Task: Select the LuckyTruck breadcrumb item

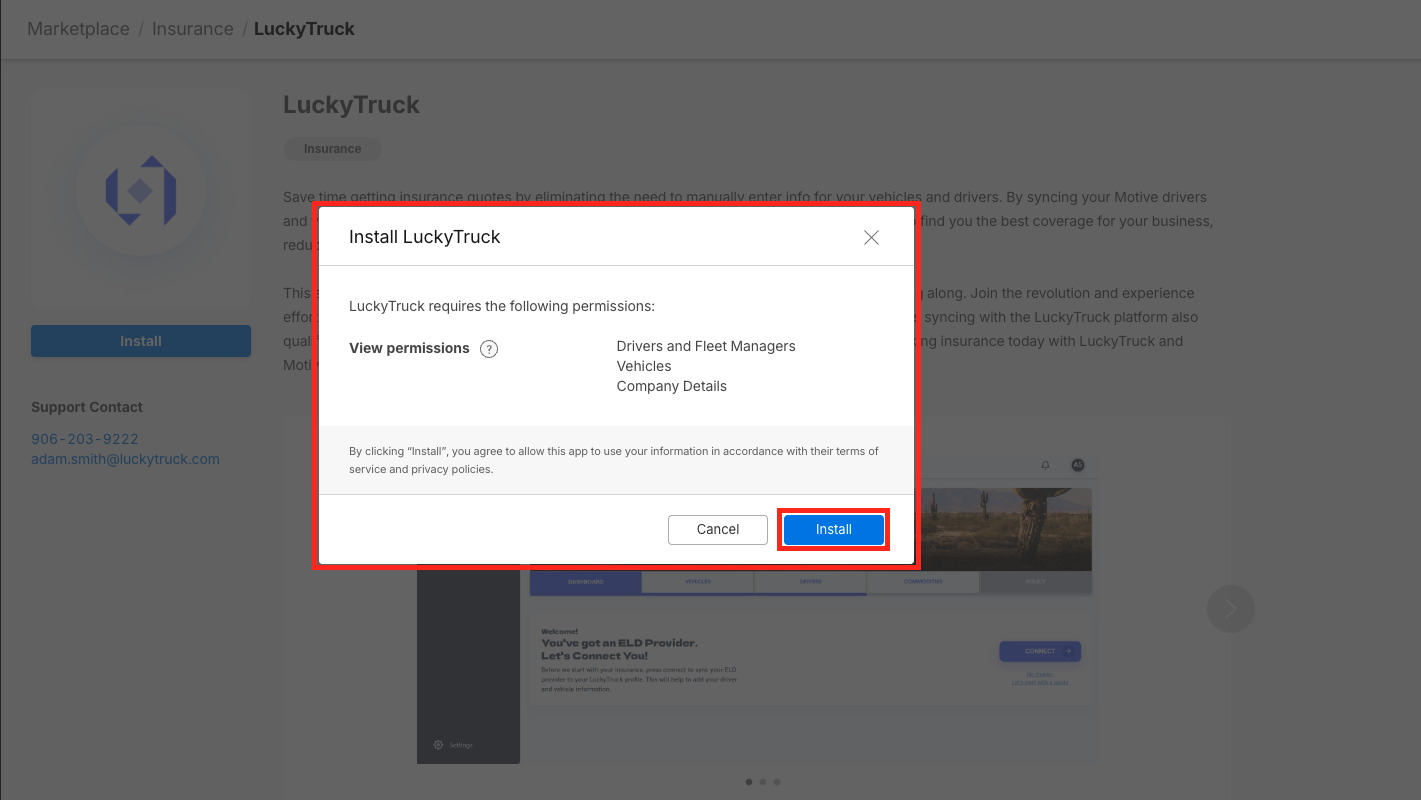Action: (x=304, y=29)
